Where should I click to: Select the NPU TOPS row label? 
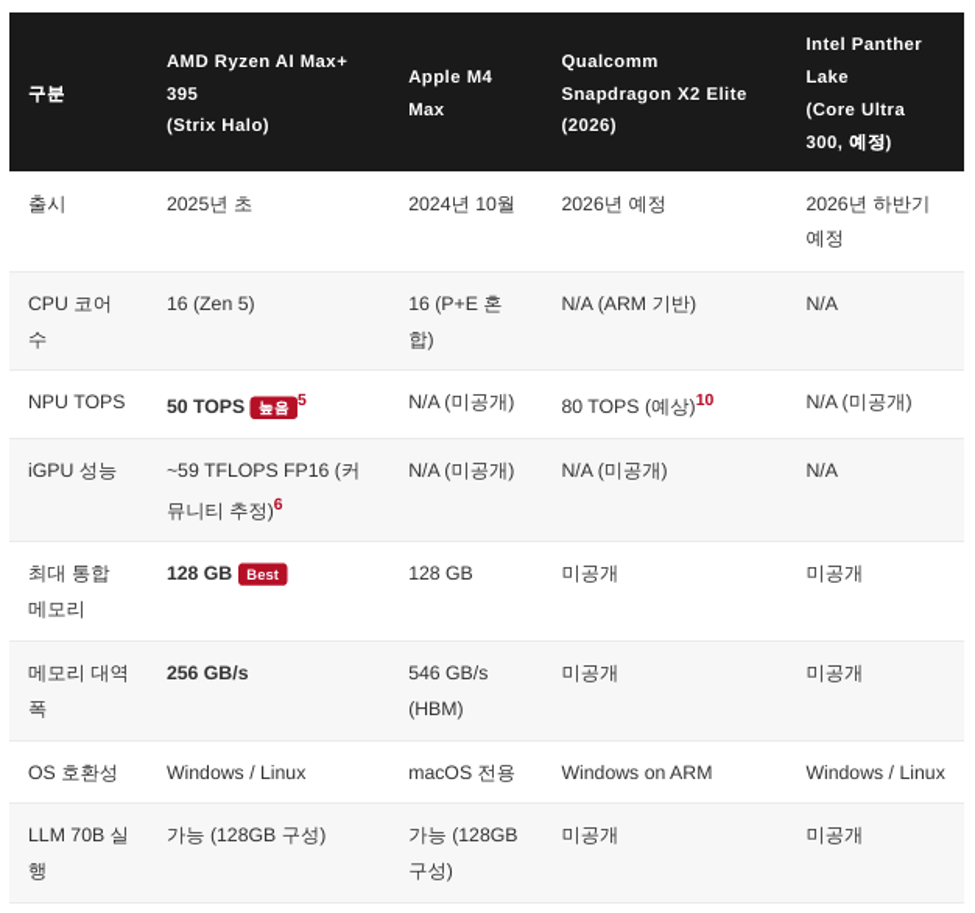[76, 402]
